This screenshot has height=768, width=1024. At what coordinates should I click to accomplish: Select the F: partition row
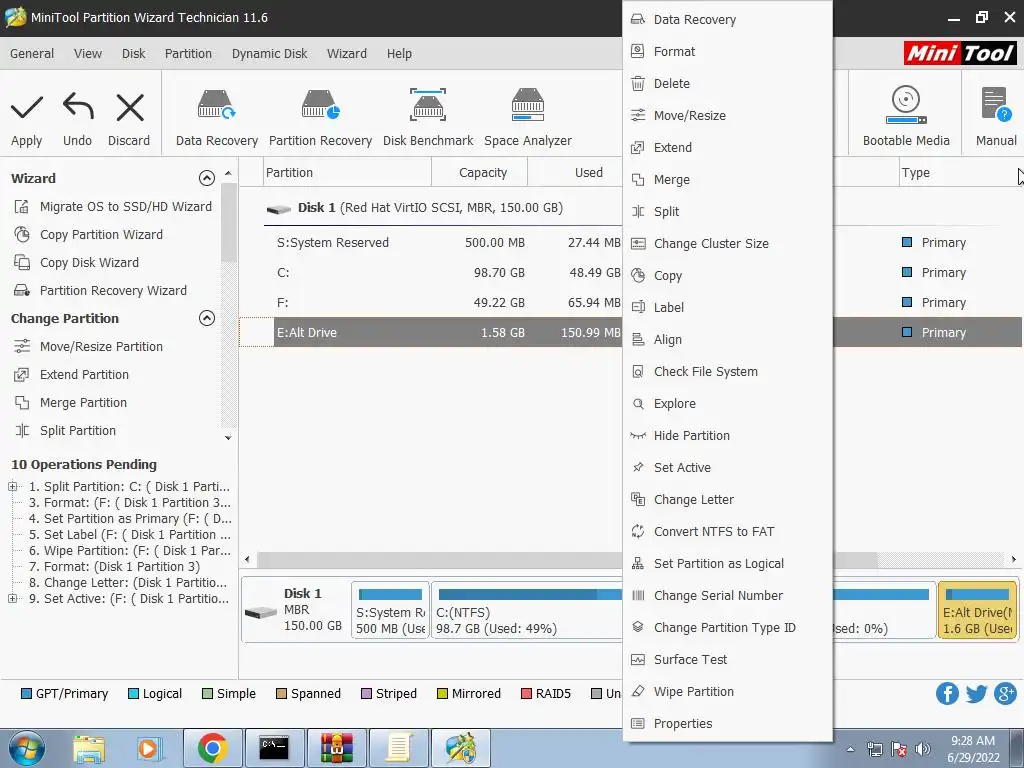(431, 302)
